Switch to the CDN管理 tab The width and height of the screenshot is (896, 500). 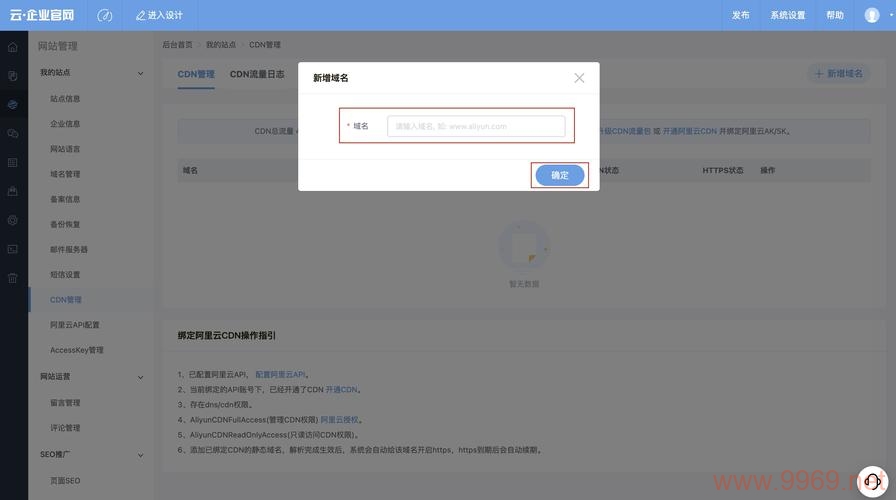pyautogui.click(x=196, y=74)
